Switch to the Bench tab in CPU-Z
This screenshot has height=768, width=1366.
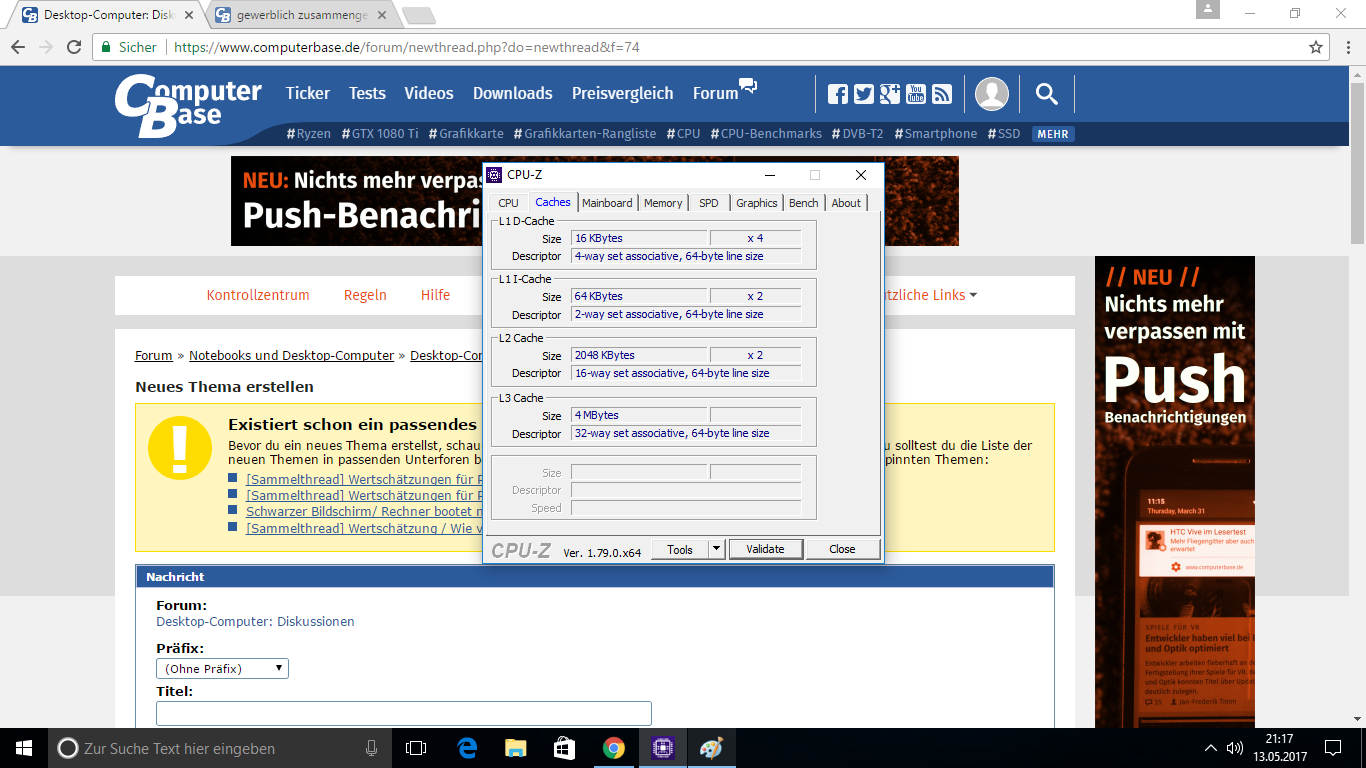pyautogui.click(x=804, y=203)
